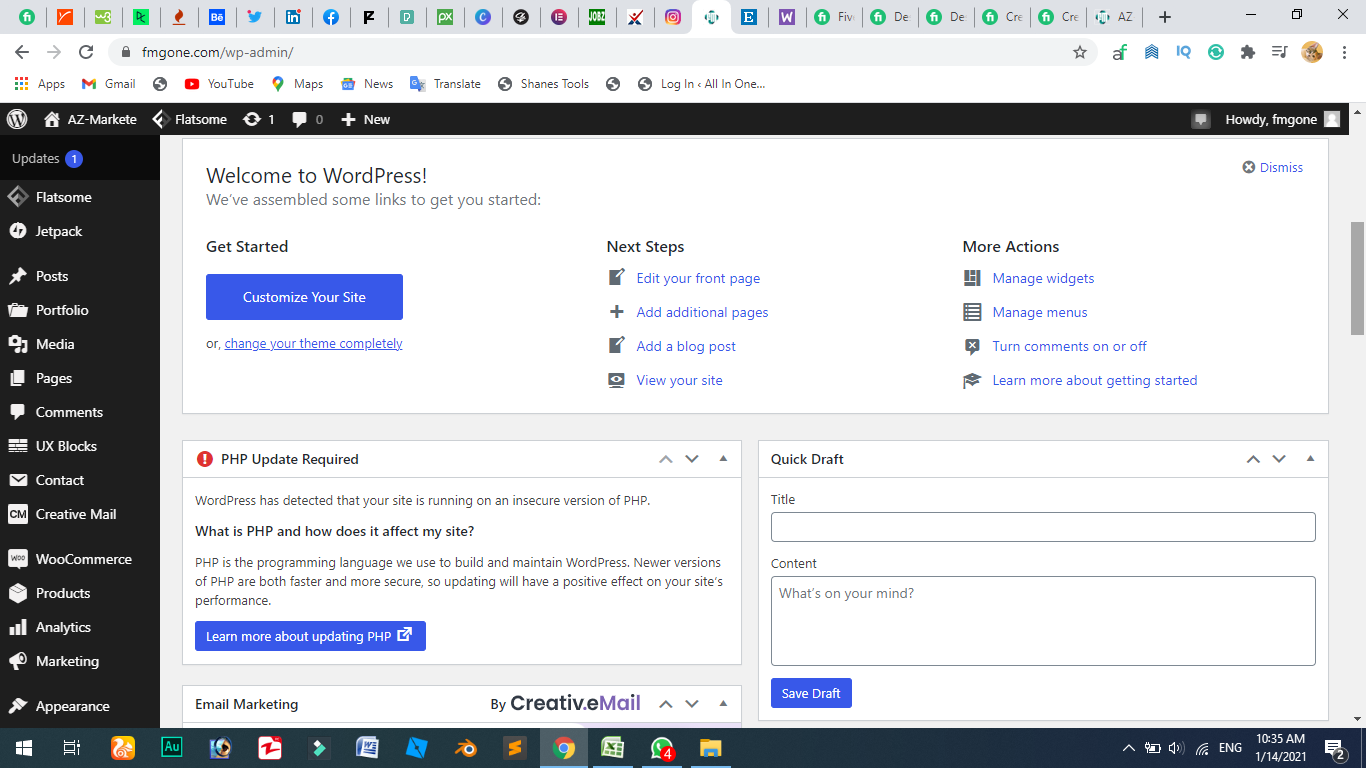Collapse the PHP Update Required panel
The width and height of the screenshot is (1366, 768).
723,459
